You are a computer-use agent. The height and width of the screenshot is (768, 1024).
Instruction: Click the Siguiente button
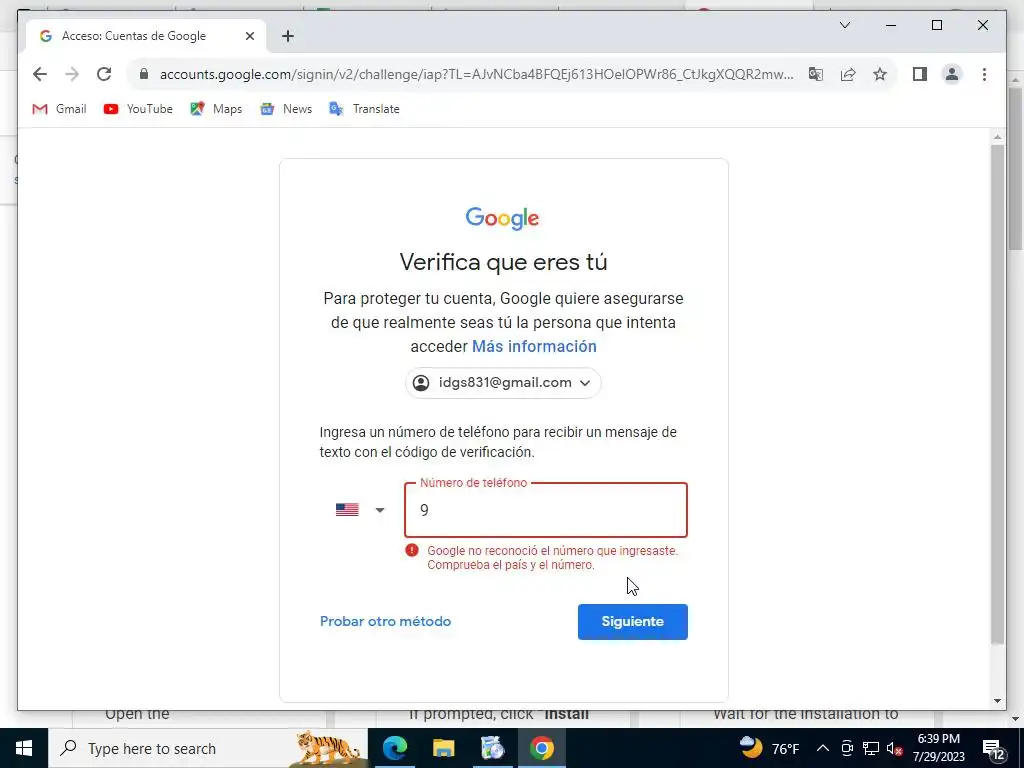632,622
